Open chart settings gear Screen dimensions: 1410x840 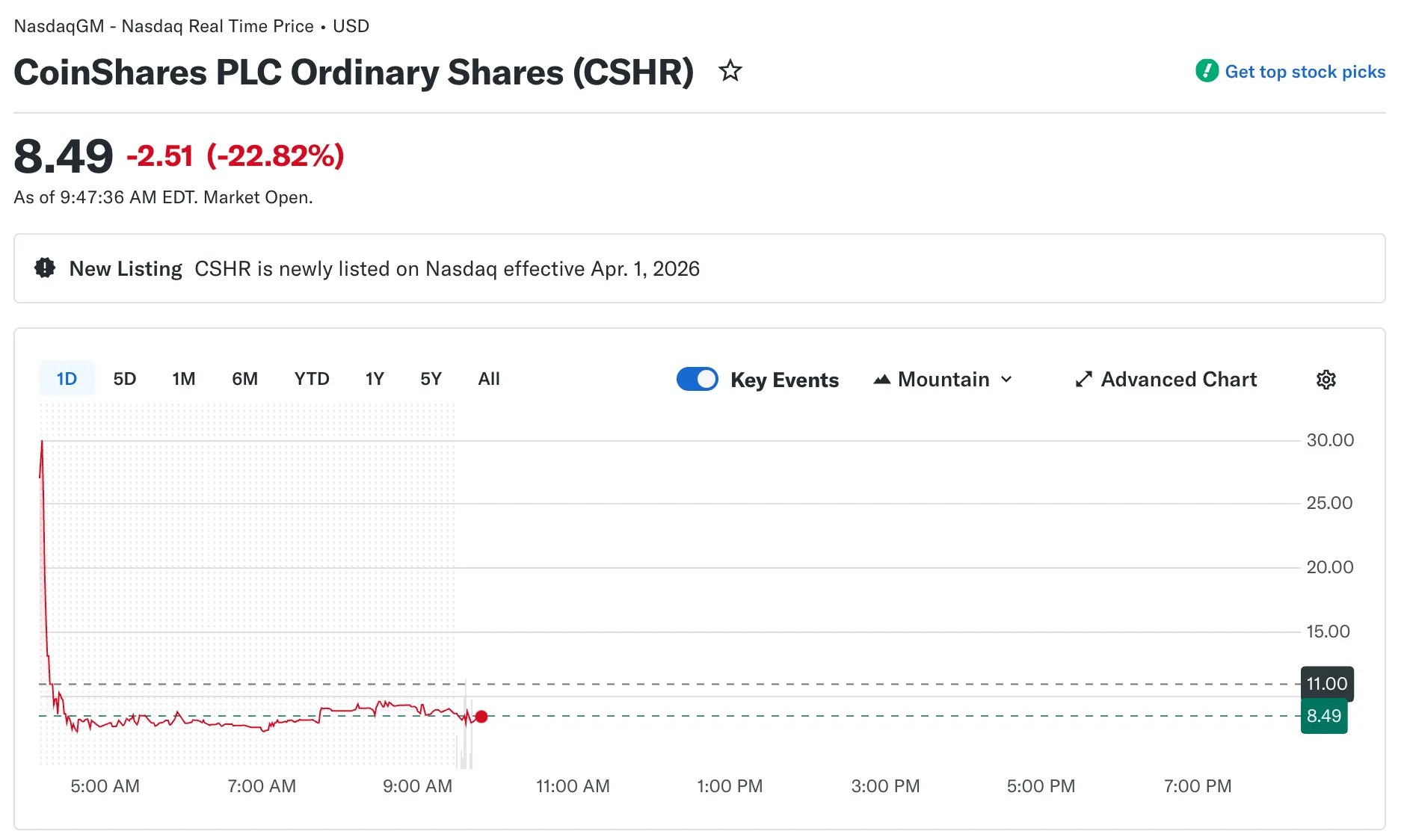tap(1326, 380)
